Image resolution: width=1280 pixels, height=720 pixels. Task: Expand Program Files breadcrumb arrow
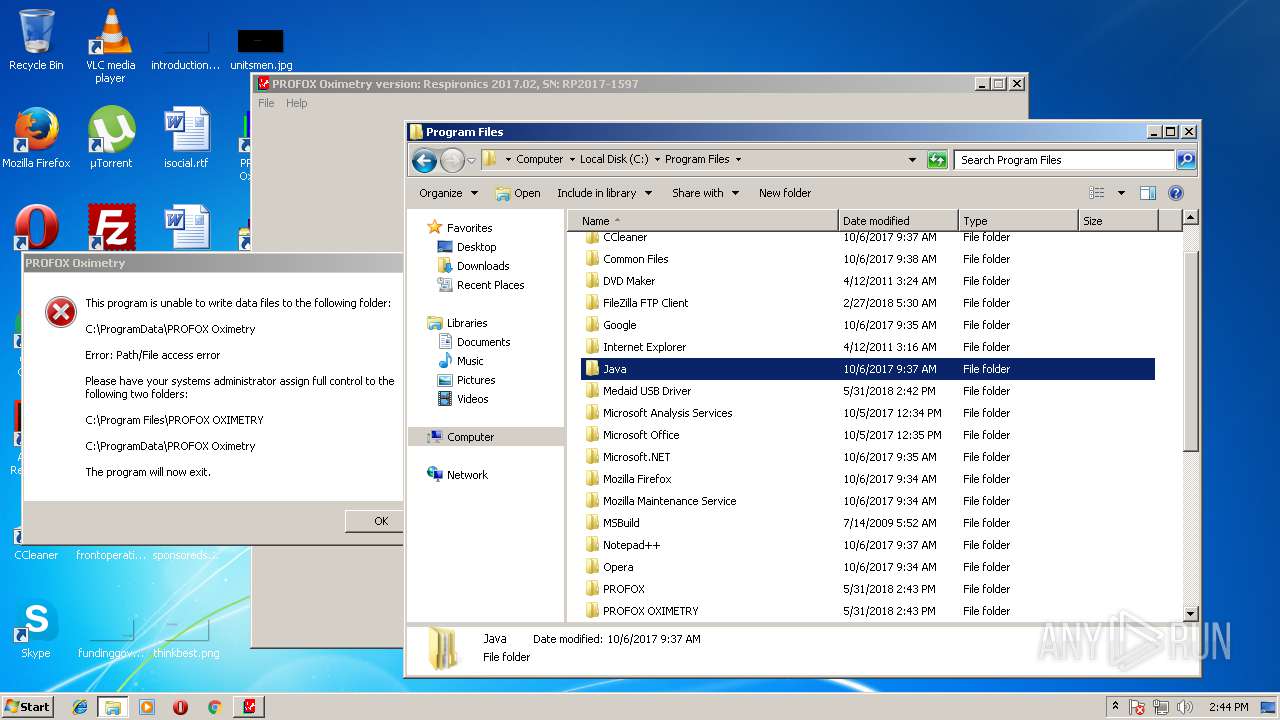739,159
